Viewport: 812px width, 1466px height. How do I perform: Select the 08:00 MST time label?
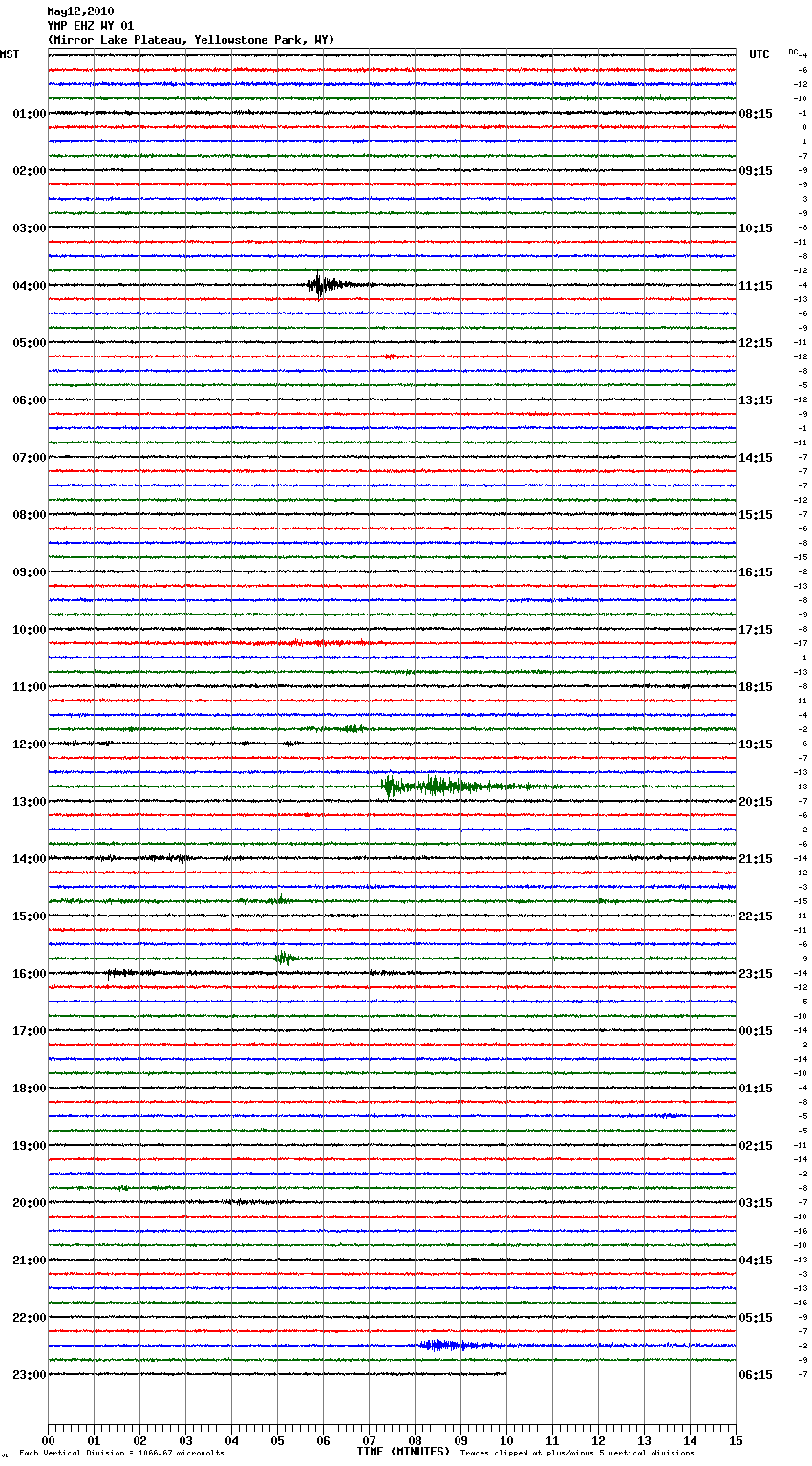pos(29,515)
